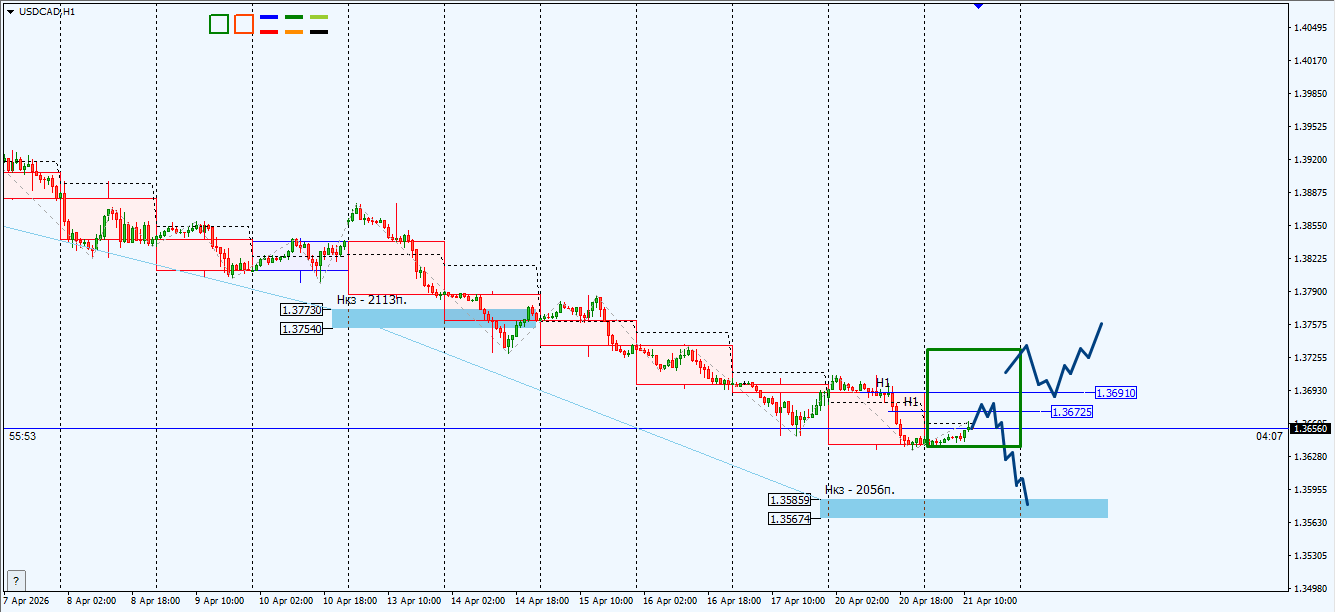Click the 1.38550 price scale value

1312,226
